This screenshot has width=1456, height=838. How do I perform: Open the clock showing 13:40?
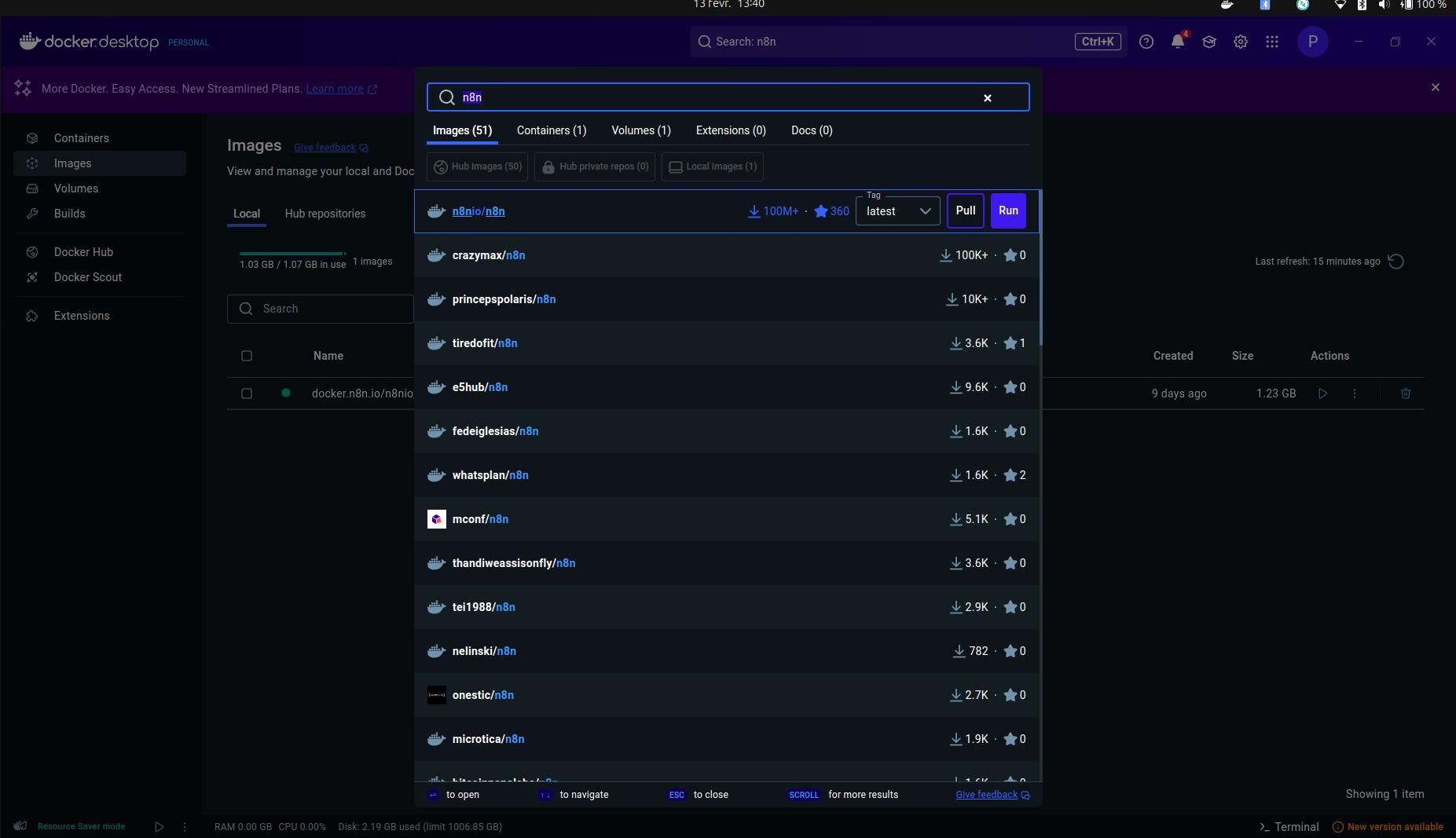729,5
